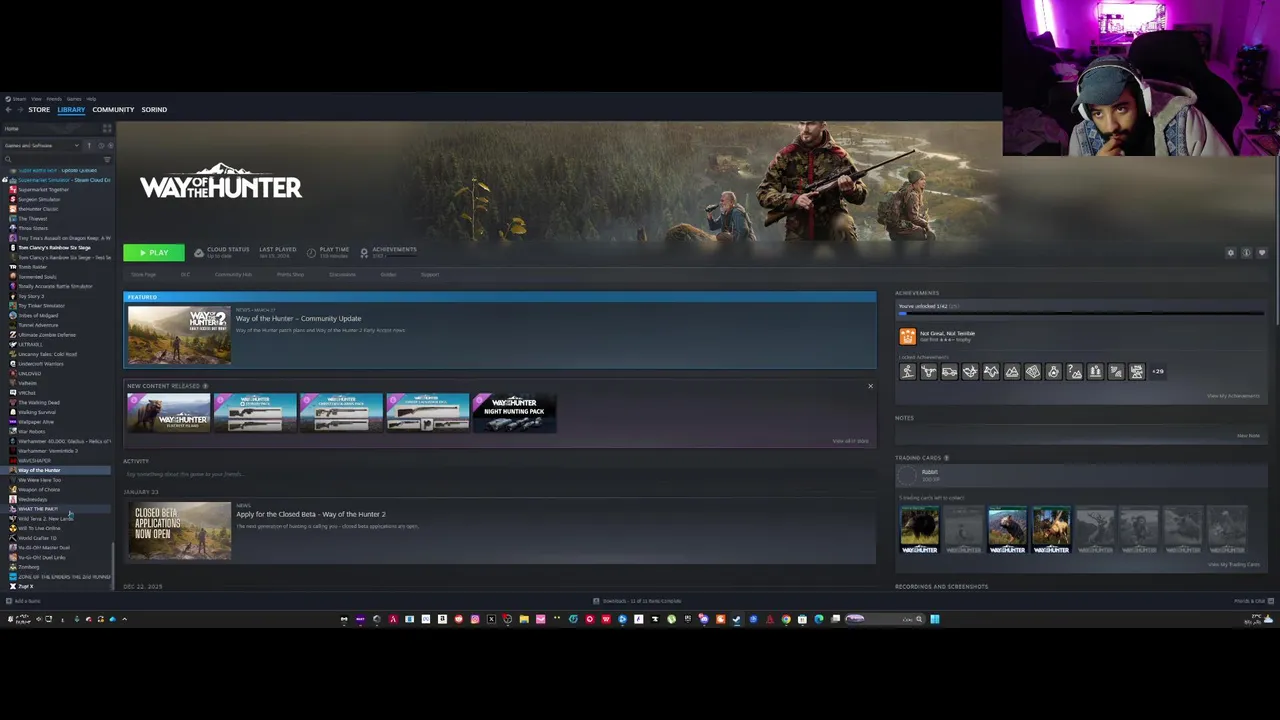Open the Points Shop link
Screen dimensions: 1280x720
tap(290, 274)
